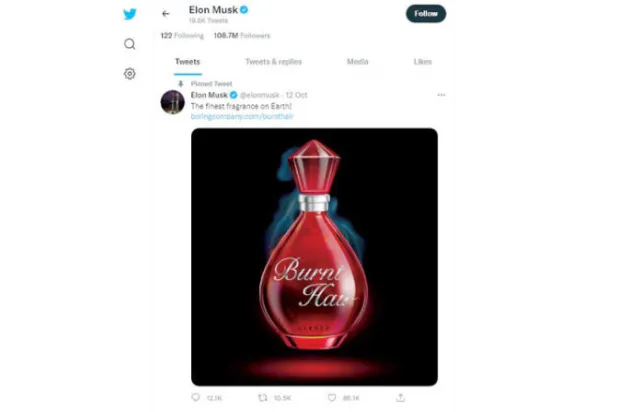Screen dimensions: 618x412
Task: Select the Media tab
Action: coord(357,62)
